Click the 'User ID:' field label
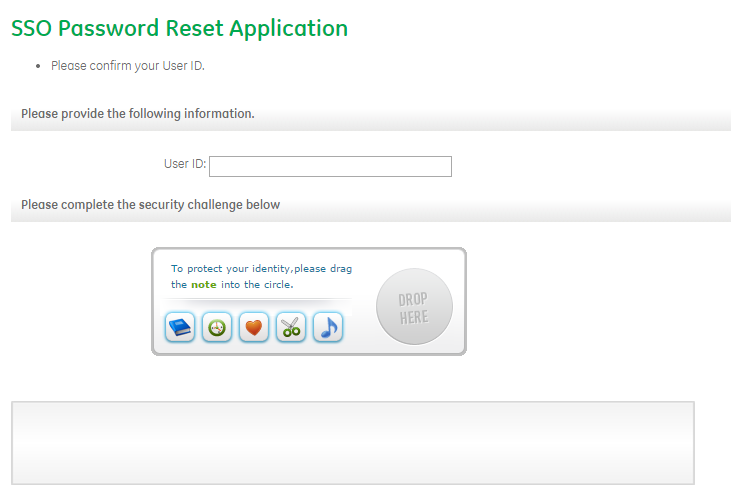The image size is (738, 492). coord(184,164)
